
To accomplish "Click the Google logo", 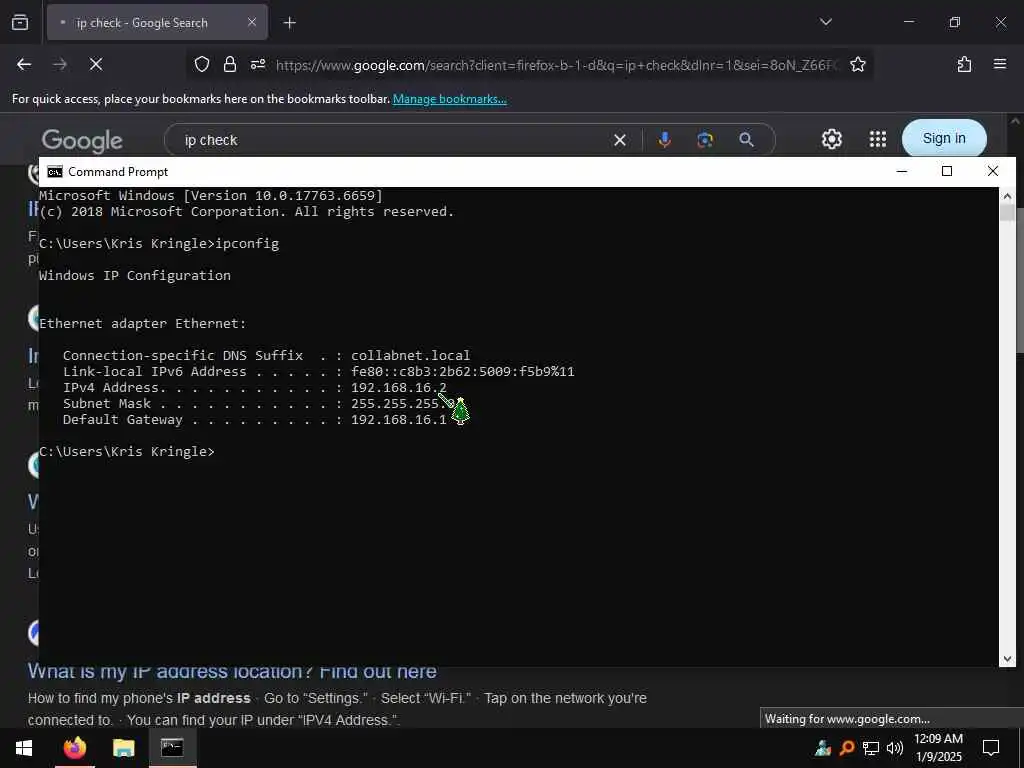I will [x=82, y=140].
